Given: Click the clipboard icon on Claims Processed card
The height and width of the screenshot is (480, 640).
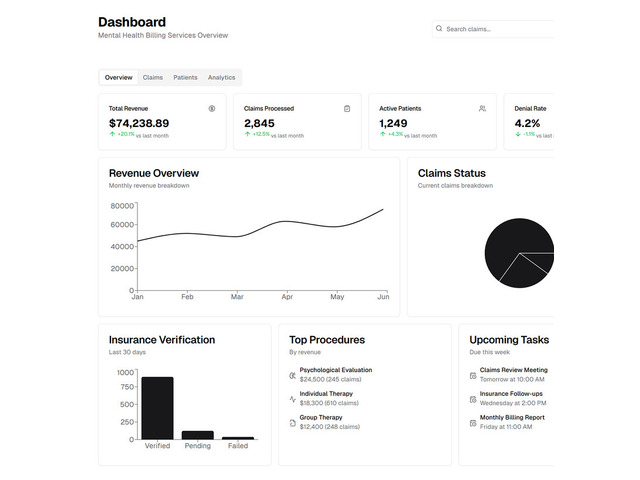Looking at the screenshot, I should pyautogui.click(x=347, y=108).
